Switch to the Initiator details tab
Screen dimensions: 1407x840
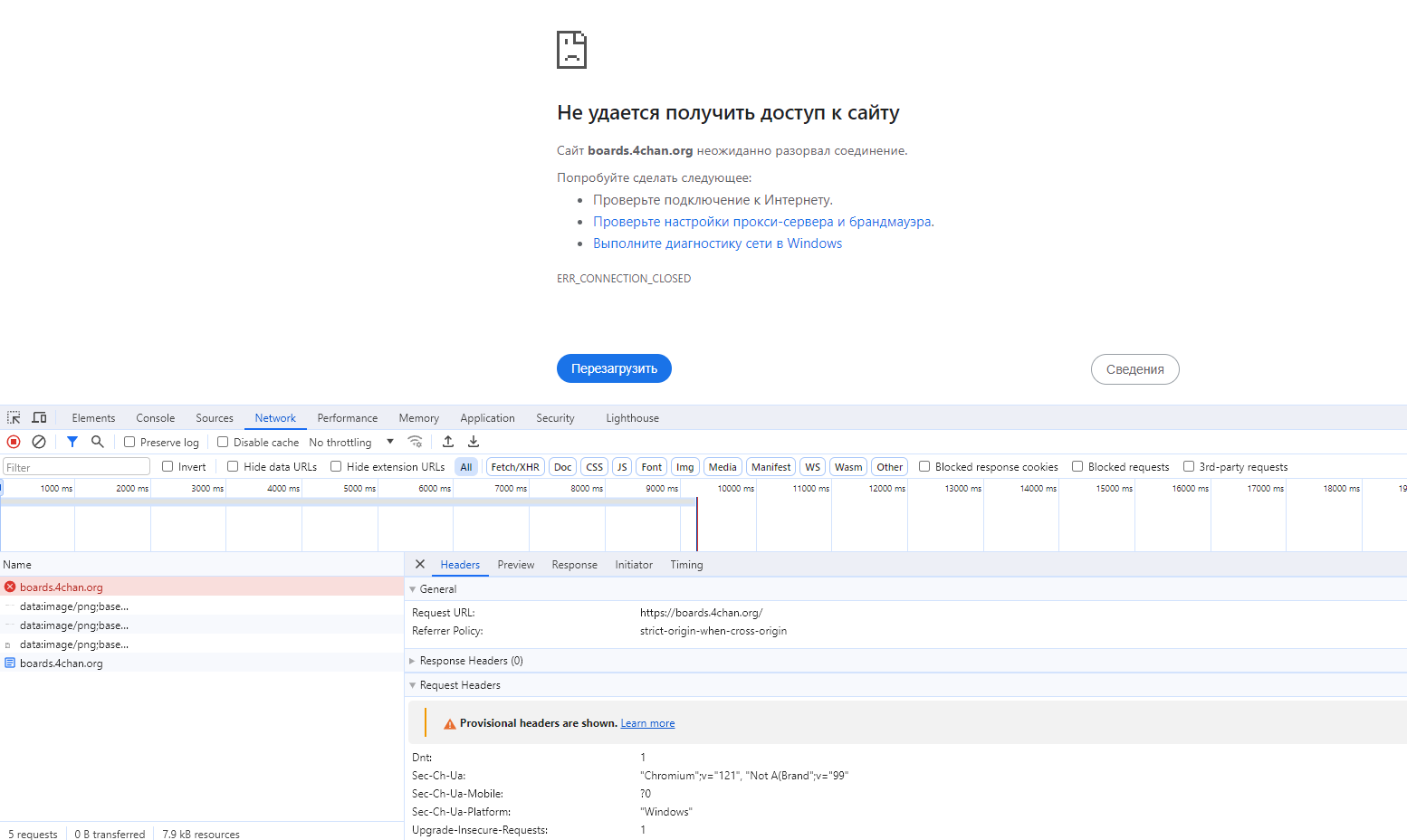634,564
